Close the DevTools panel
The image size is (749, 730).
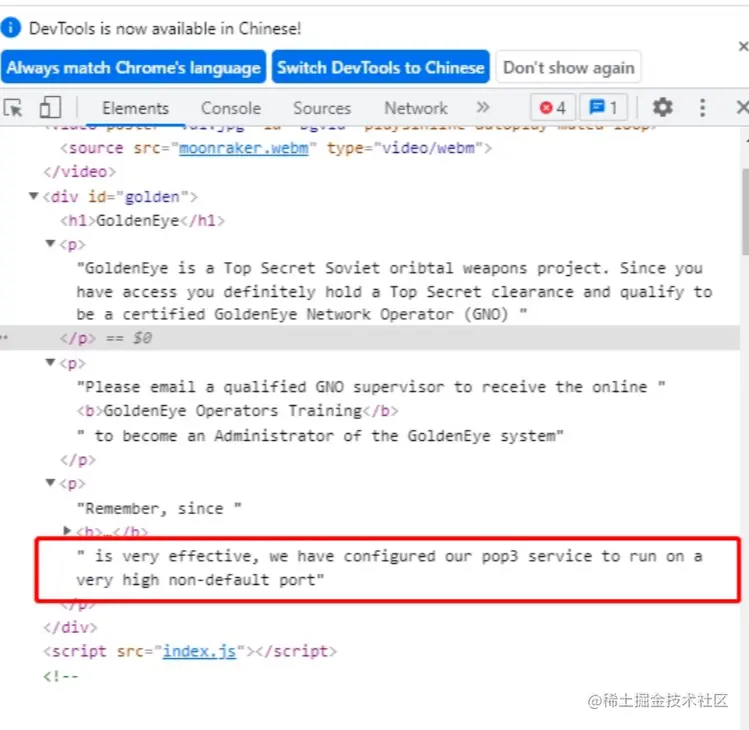(x=742, y=107)
